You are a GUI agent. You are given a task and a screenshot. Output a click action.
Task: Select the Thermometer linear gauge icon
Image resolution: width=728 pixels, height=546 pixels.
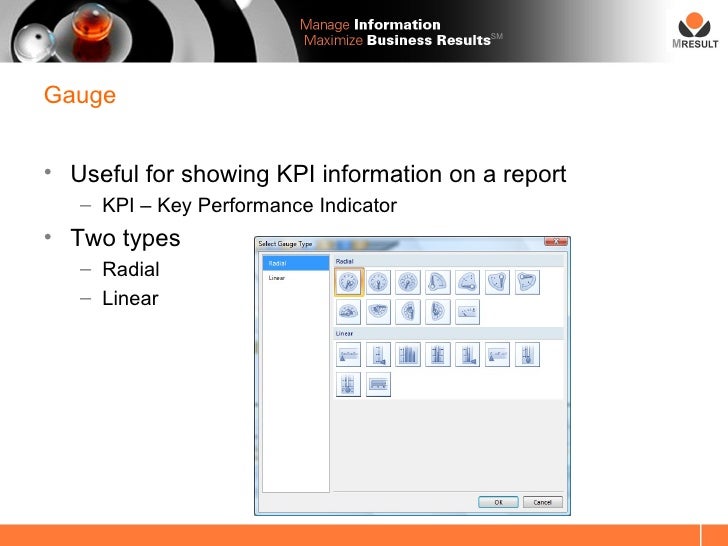click(x=527, y=355)
